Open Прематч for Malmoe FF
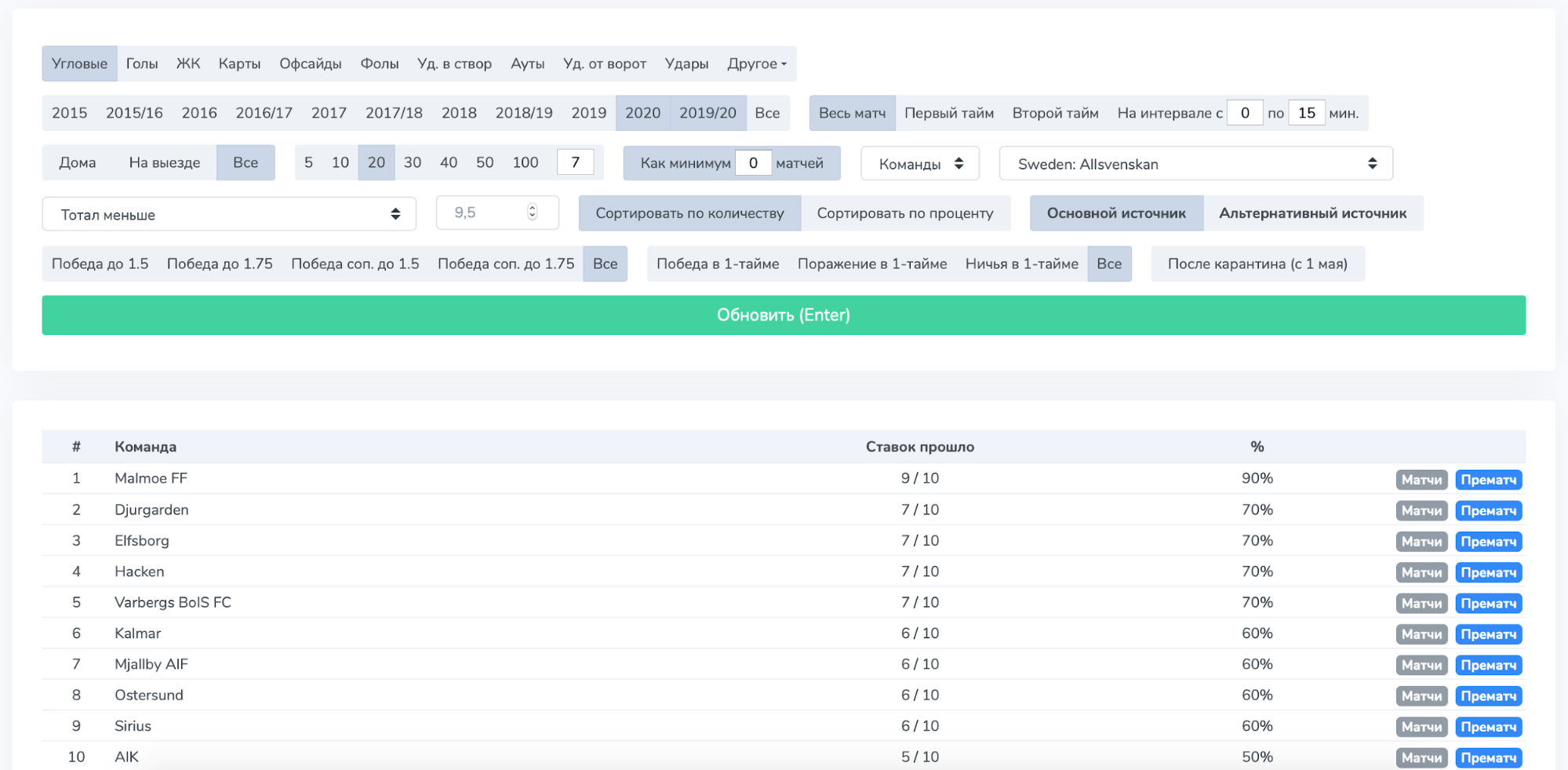The height and width of the screenshot is (770, 1568). tap(1488, 480)
